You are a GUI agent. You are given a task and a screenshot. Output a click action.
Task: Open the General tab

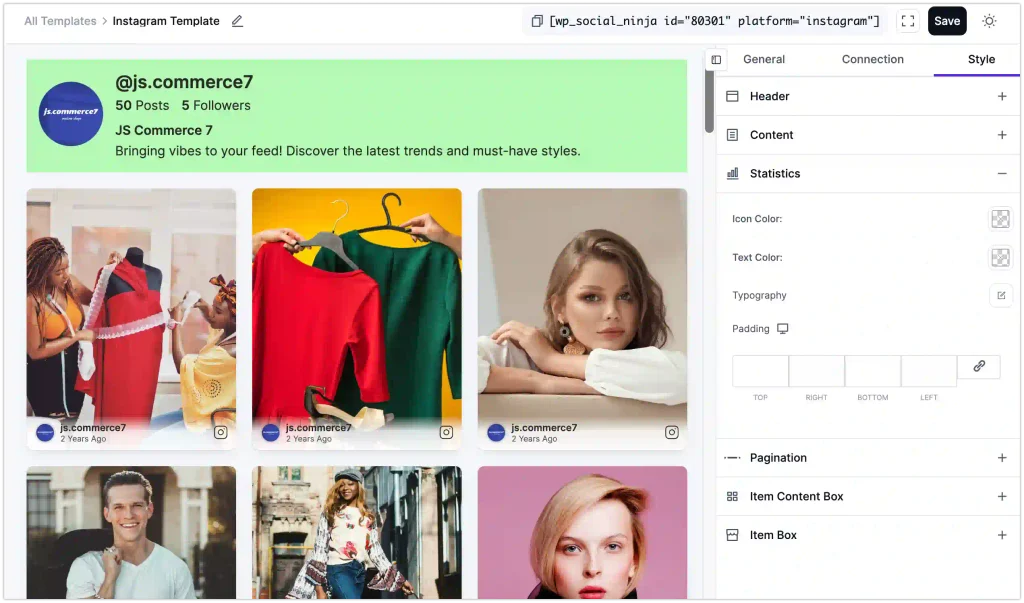click(x=763, y=59)
